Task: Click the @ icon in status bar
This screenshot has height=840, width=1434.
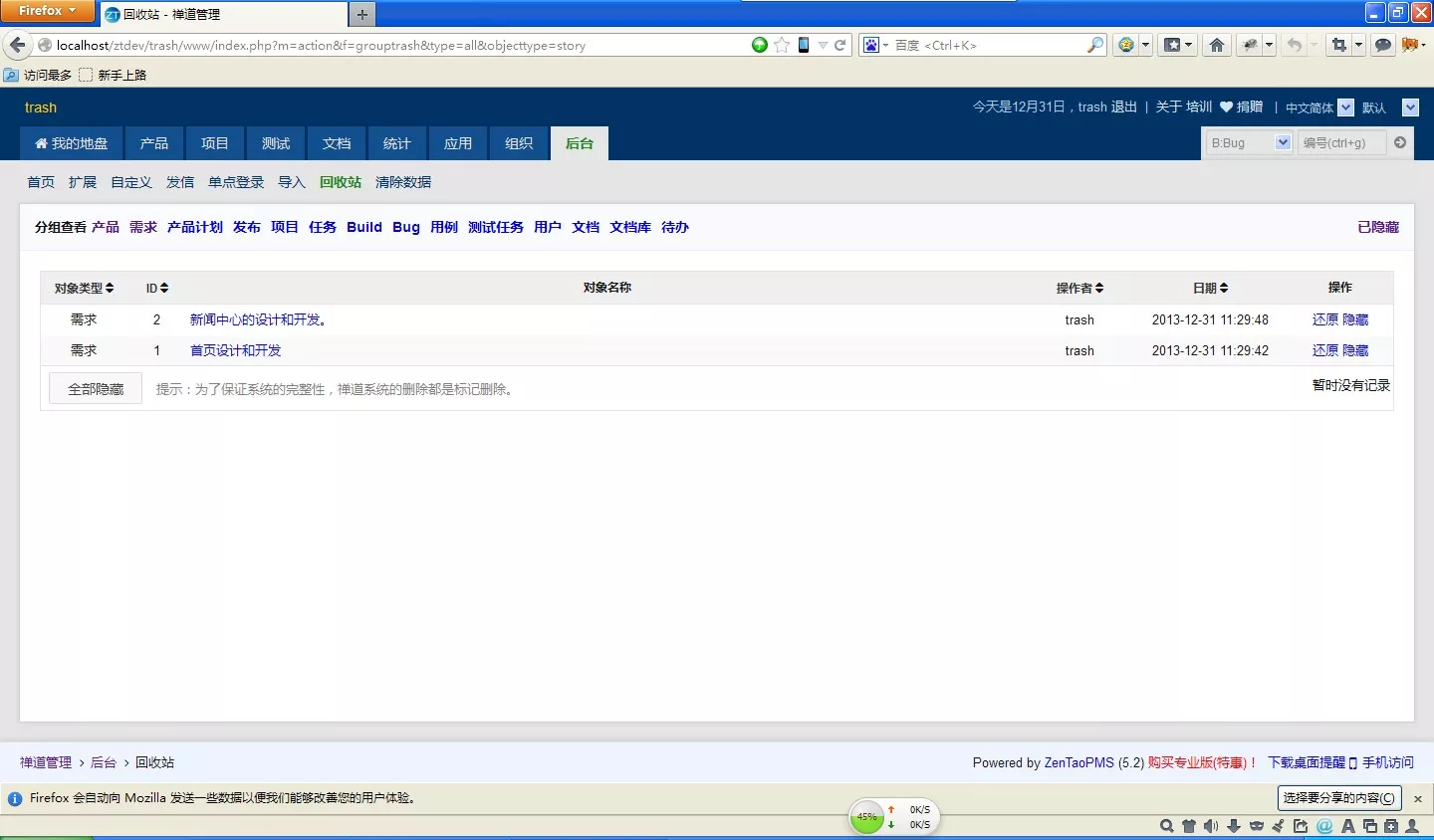Action: click(x=1324, y=826)
